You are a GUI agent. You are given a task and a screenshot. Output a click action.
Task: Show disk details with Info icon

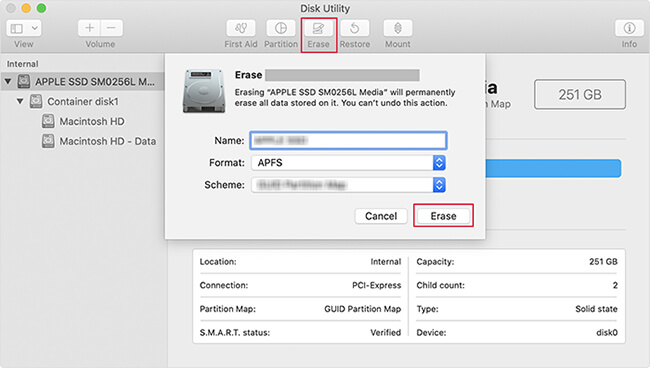click(x=629, y=28)
